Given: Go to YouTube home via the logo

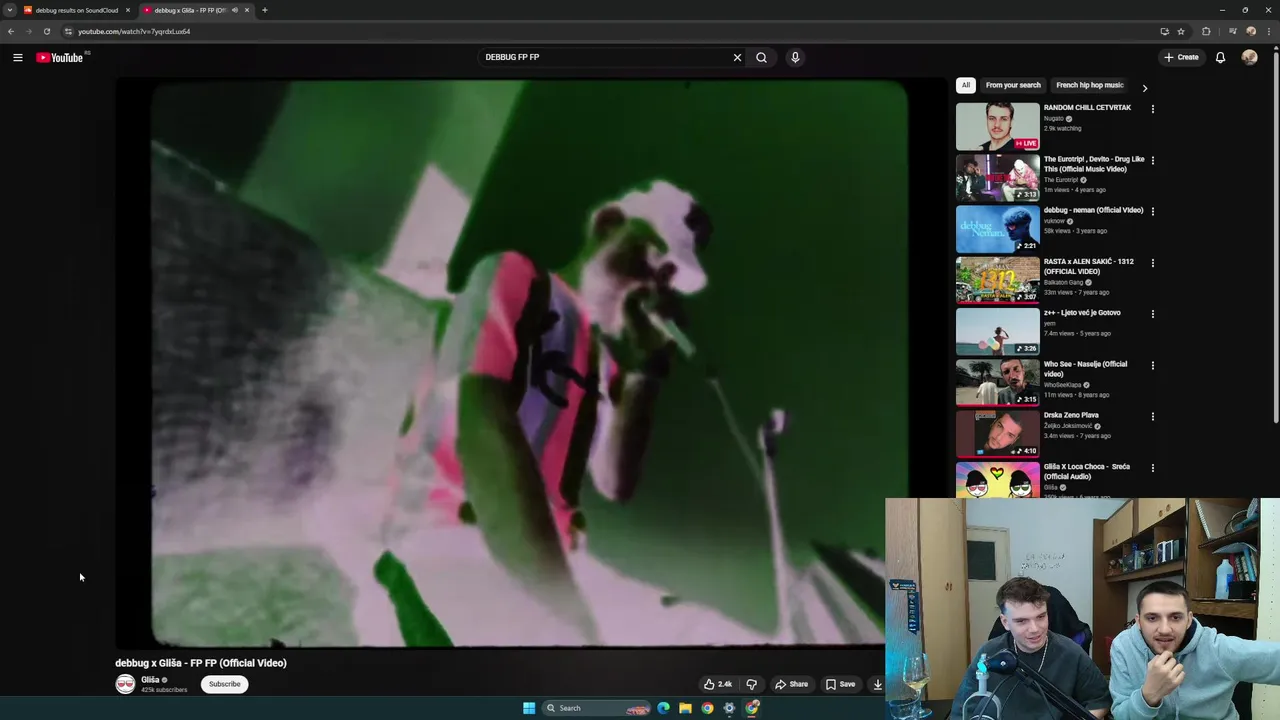Looking at the screenshot, I should 60,57.
